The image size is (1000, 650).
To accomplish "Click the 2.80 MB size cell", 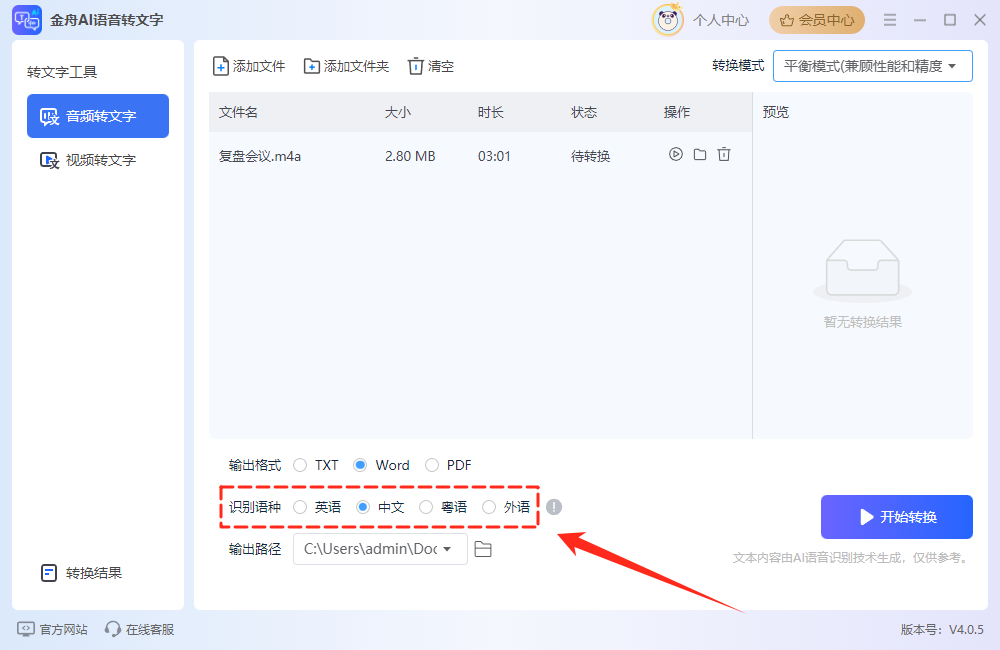I will click(410, 156).
